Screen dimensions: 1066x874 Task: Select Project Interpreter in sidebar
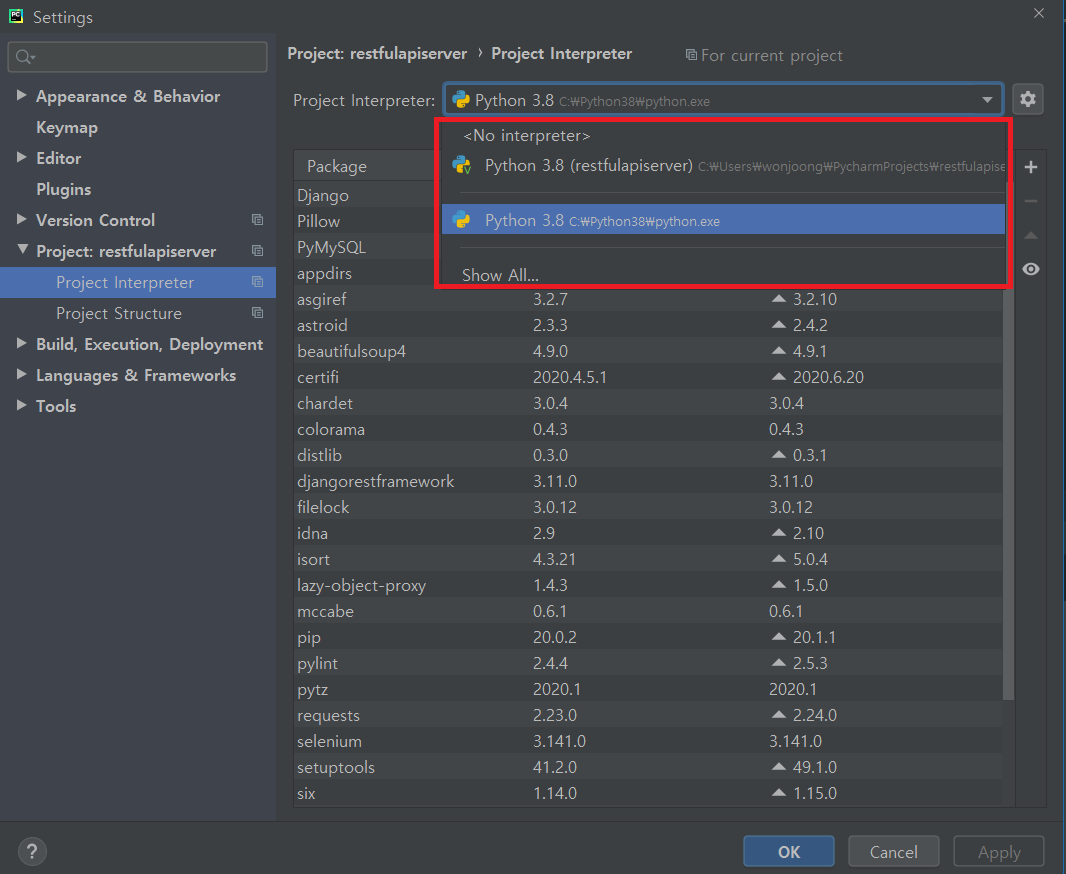pyautogui.click(x=137, y=282)
